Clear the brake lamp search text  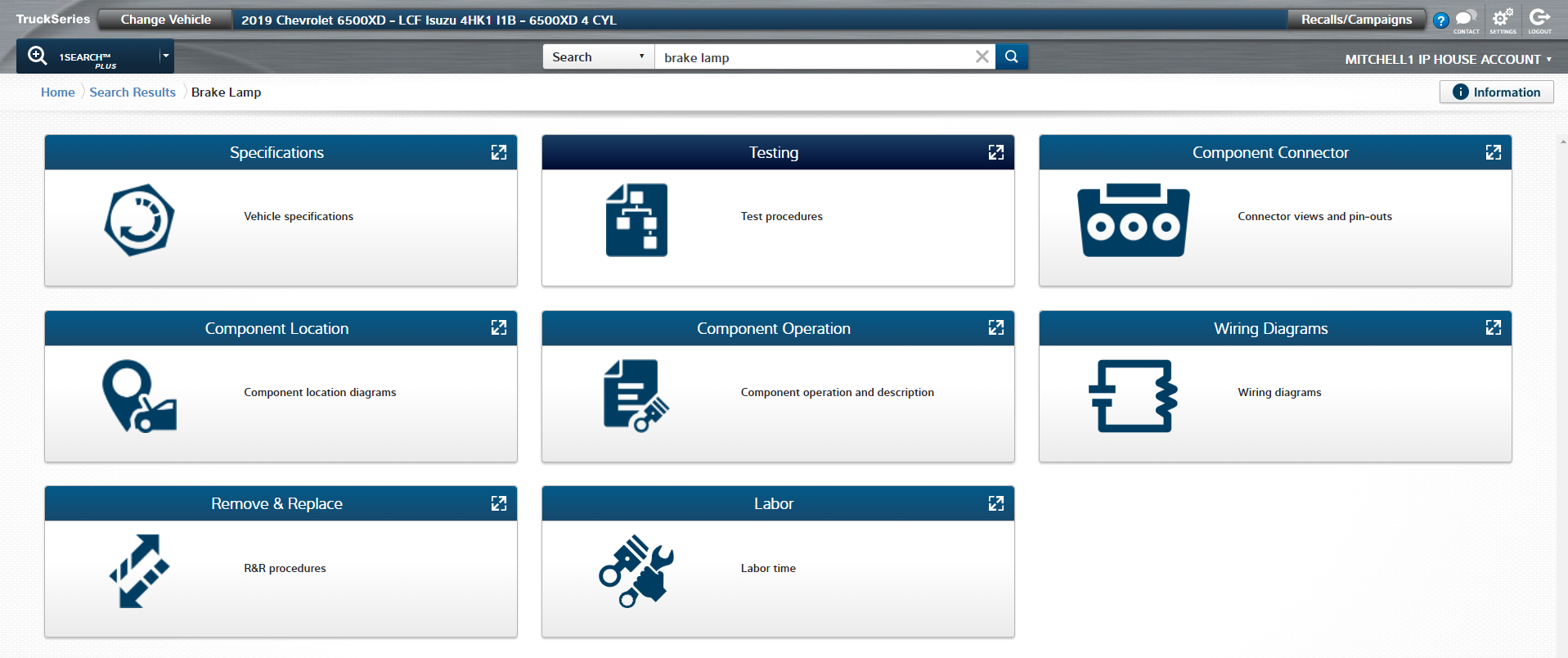tap(982, 56)
